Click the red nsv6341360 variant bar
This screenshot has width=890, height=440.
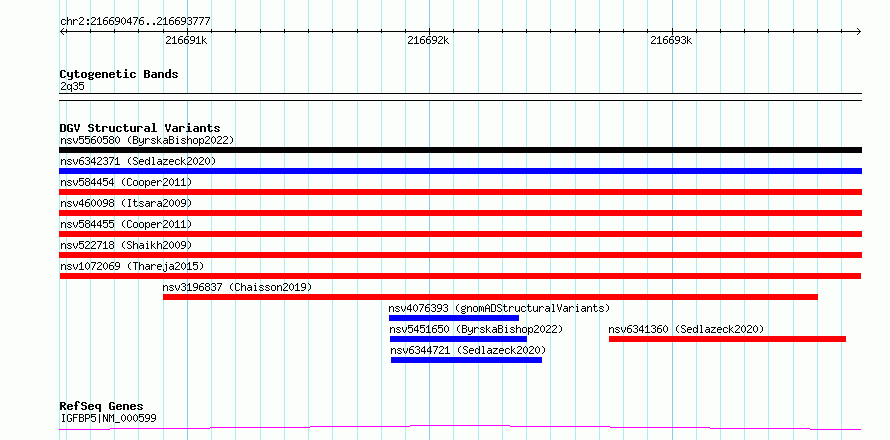tap(728, 339)
